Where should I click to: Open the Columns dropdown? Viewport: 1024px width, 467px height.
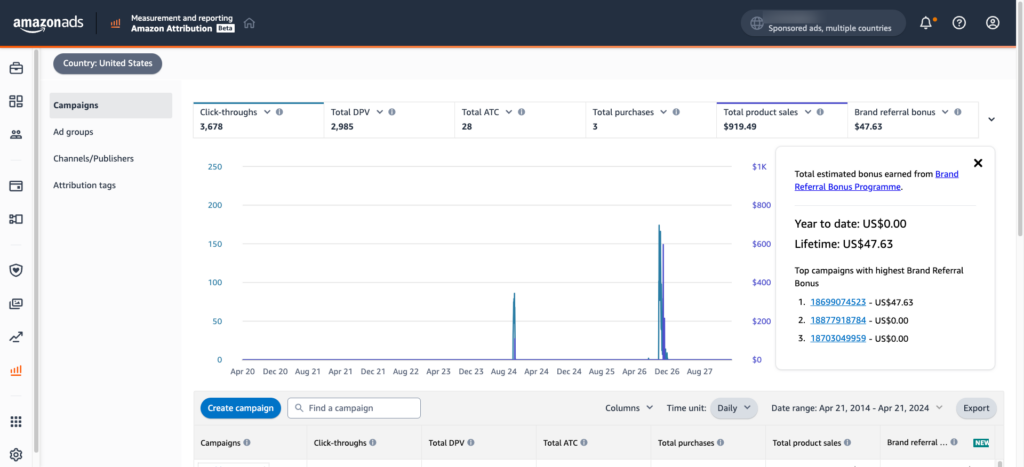pos(629,408)
